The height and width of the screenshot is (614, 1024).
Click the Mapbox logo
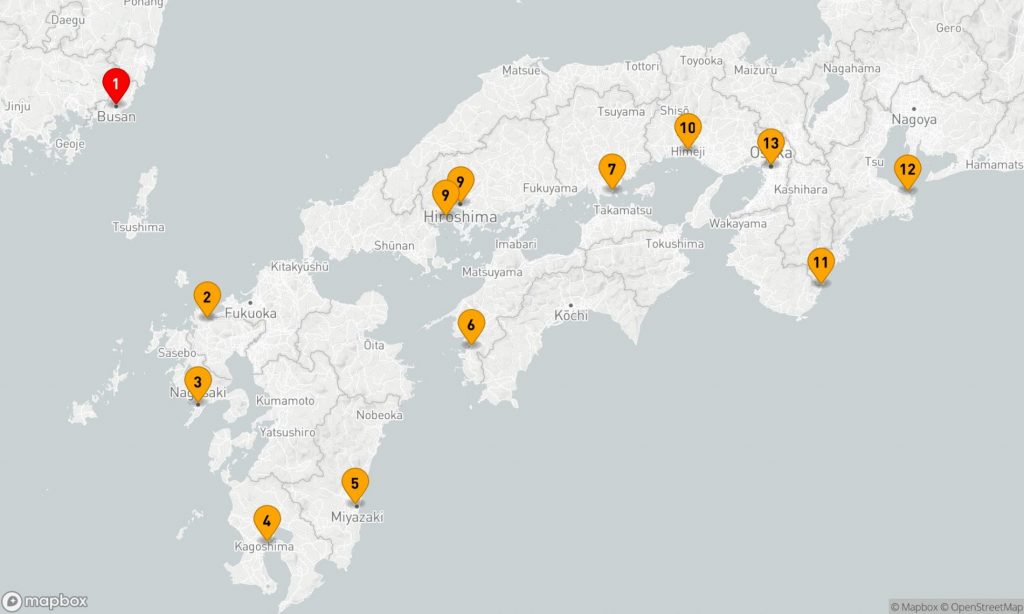(46, 601)
